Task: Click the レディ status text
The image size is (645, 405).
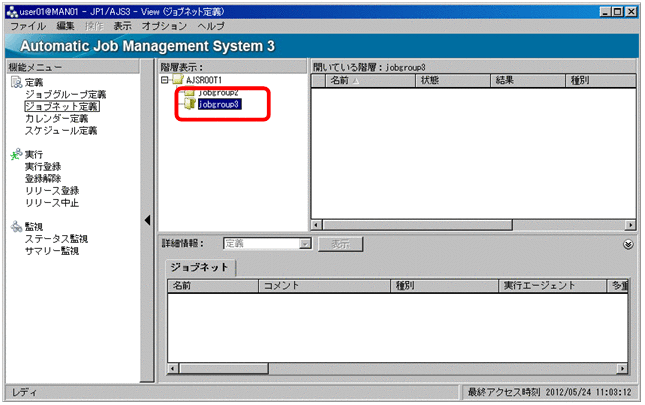Action: point(24,393)
